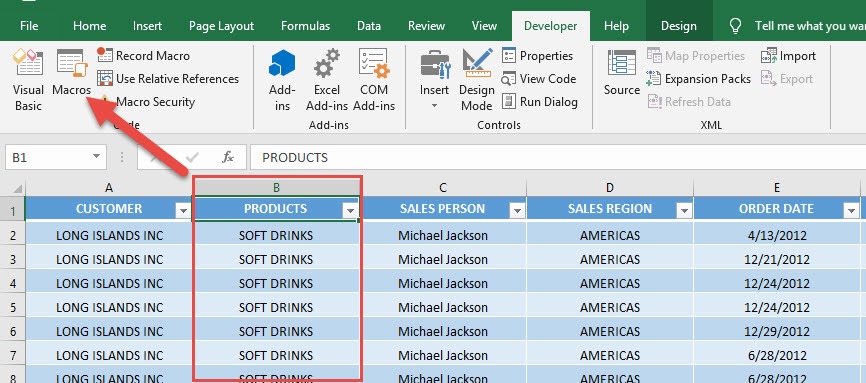Select Michael Jackson cell in row 3

tap(443, 259)
